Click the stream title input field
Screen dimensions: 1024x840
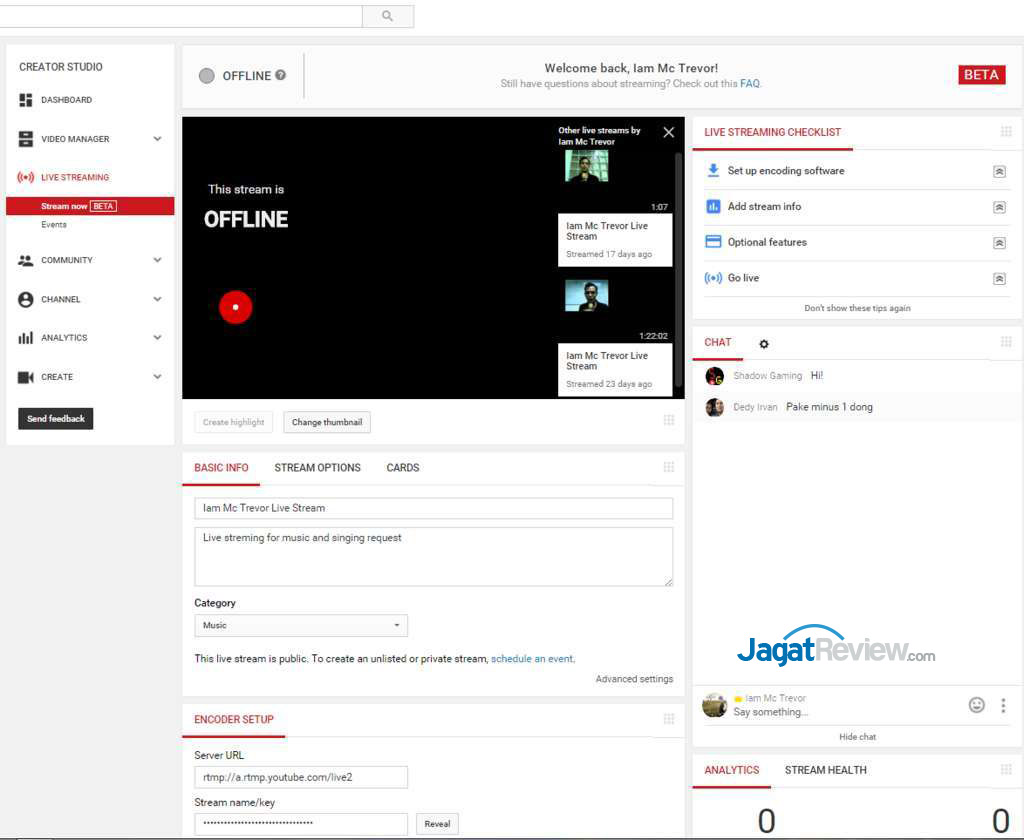(433, 508)
